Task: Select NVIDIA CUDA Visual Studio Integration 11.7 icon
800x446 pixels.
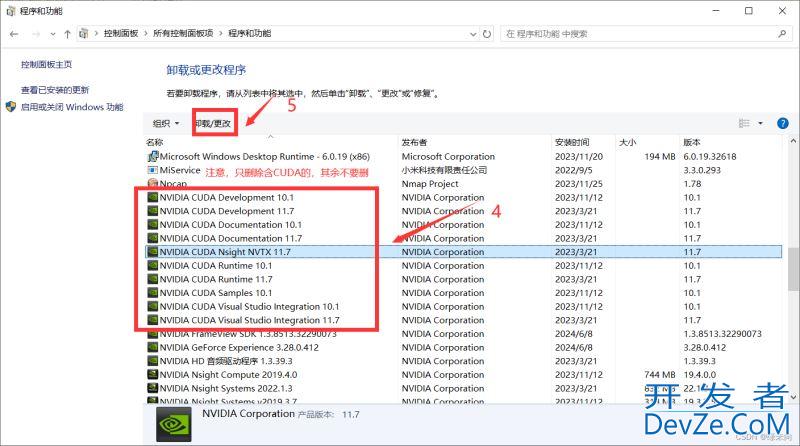Action: point(152,320)
